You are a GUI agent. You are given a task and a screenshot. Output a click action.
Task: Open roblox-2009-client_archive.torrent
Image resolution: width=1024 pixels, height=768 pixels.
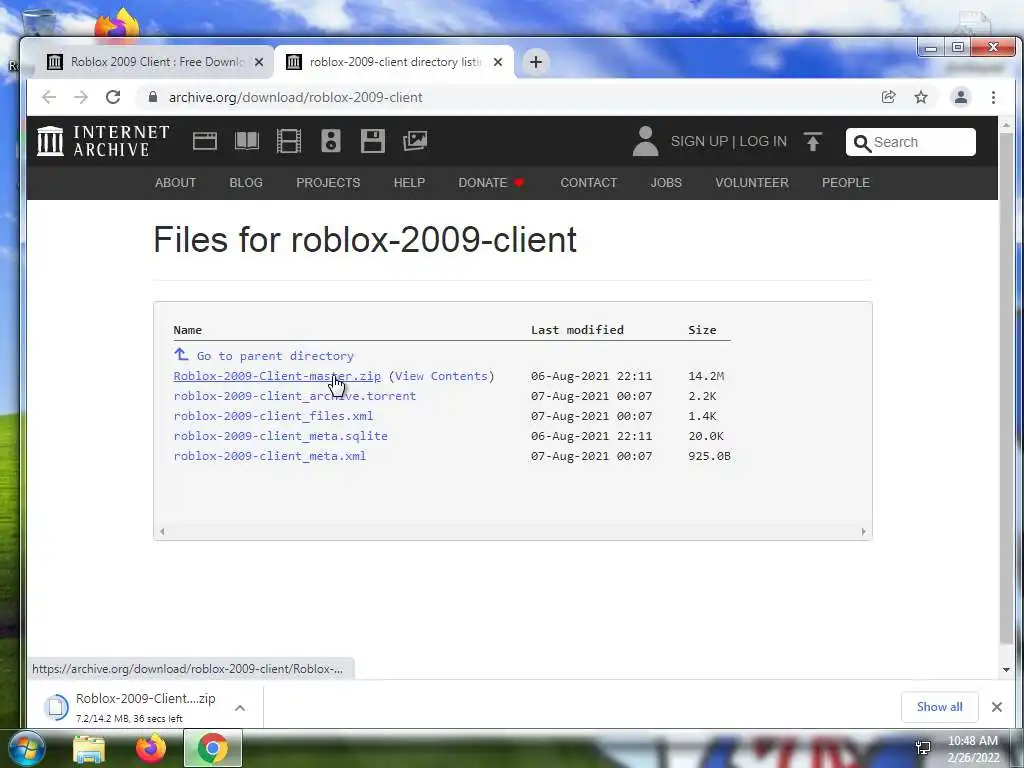pyautogui.click(x=295, y=396)
